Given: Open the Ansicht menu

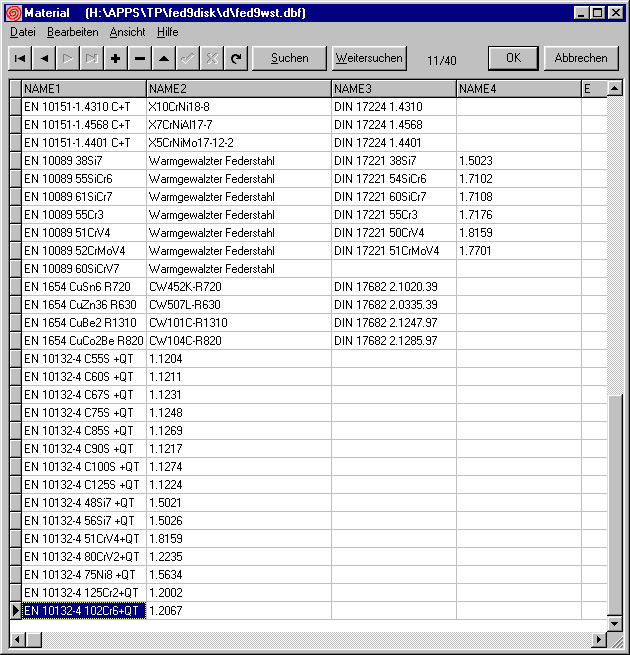Looking at the screenshot, I should (x=127, y=32).
